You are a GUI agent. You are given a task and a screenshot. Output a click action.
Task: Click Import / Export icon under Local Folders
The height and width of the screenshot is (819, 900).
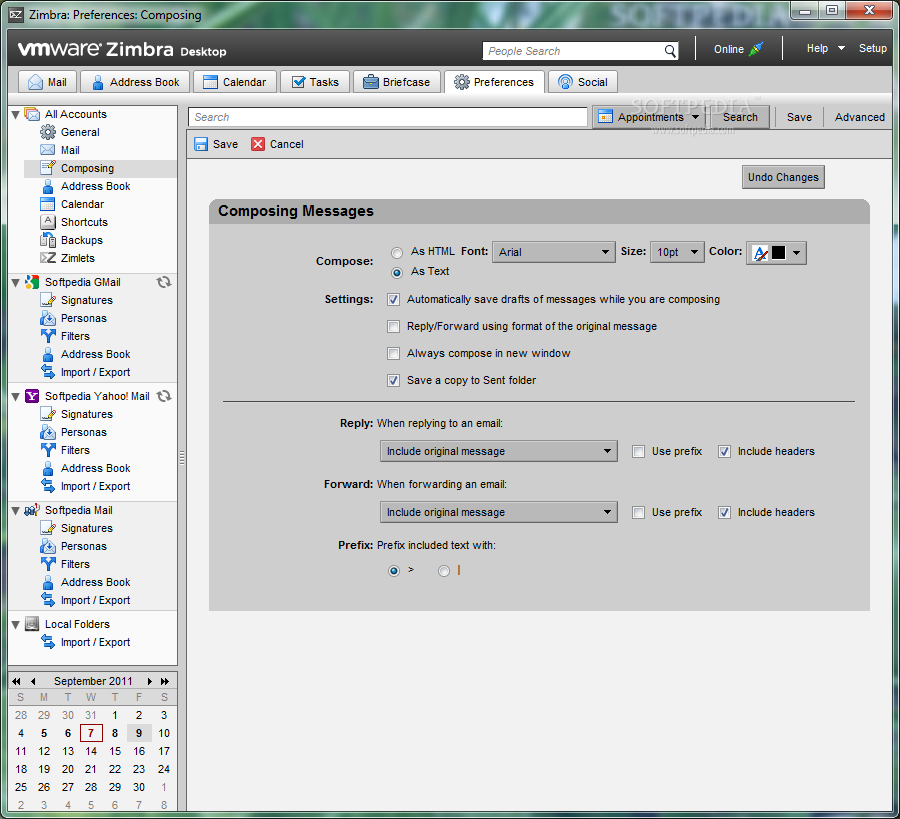click(x=48, y=642)
